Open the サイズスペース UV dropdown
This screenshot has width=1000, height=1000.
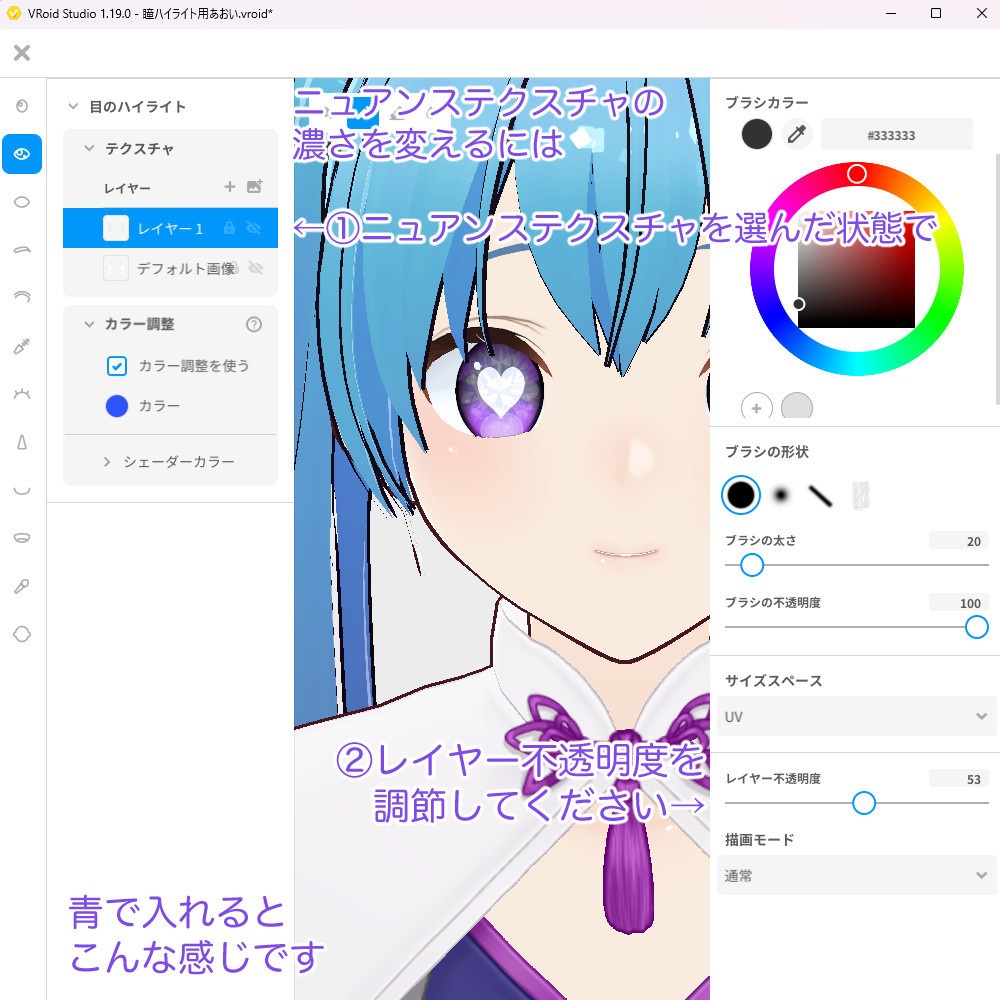[856, 716]
